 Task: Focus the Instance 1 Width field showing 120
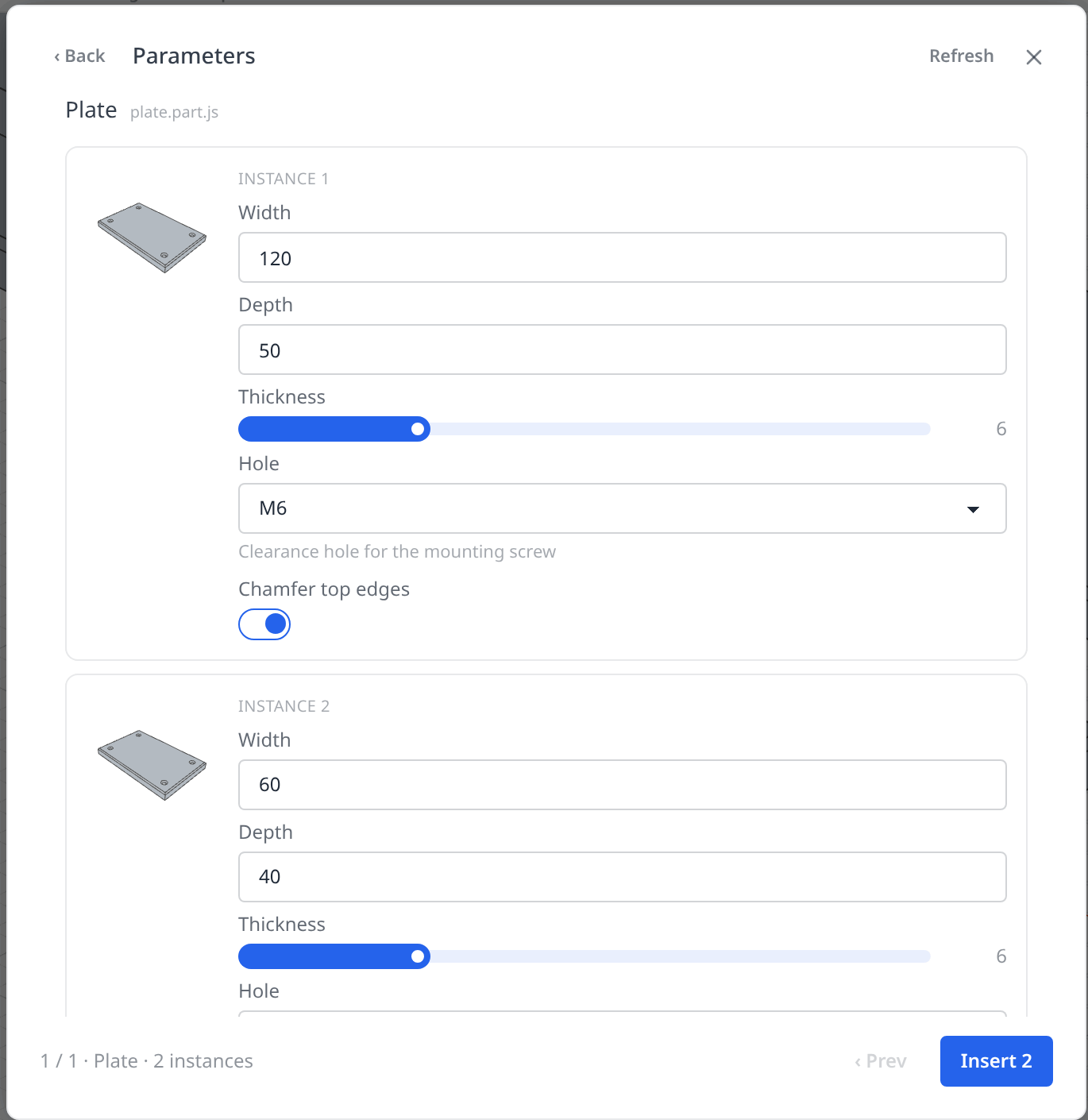623,257
